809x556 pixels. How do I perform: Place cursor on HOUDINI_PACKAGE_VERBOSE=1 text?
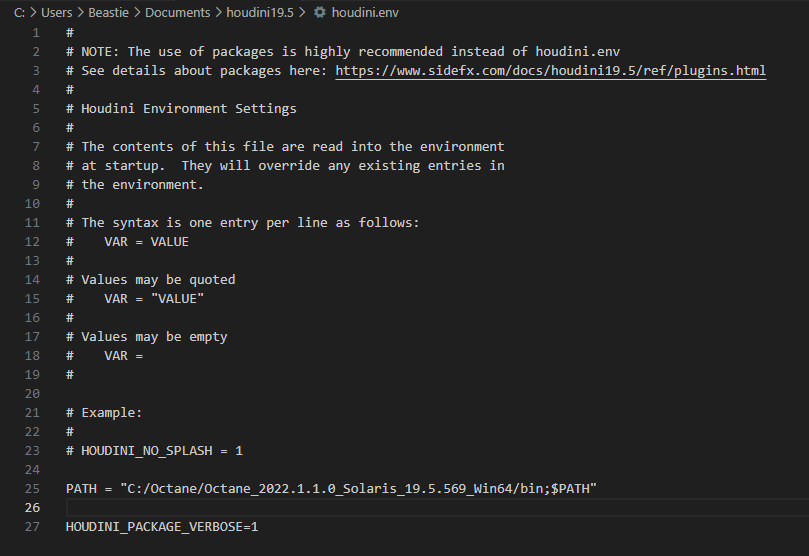(162, 526)
